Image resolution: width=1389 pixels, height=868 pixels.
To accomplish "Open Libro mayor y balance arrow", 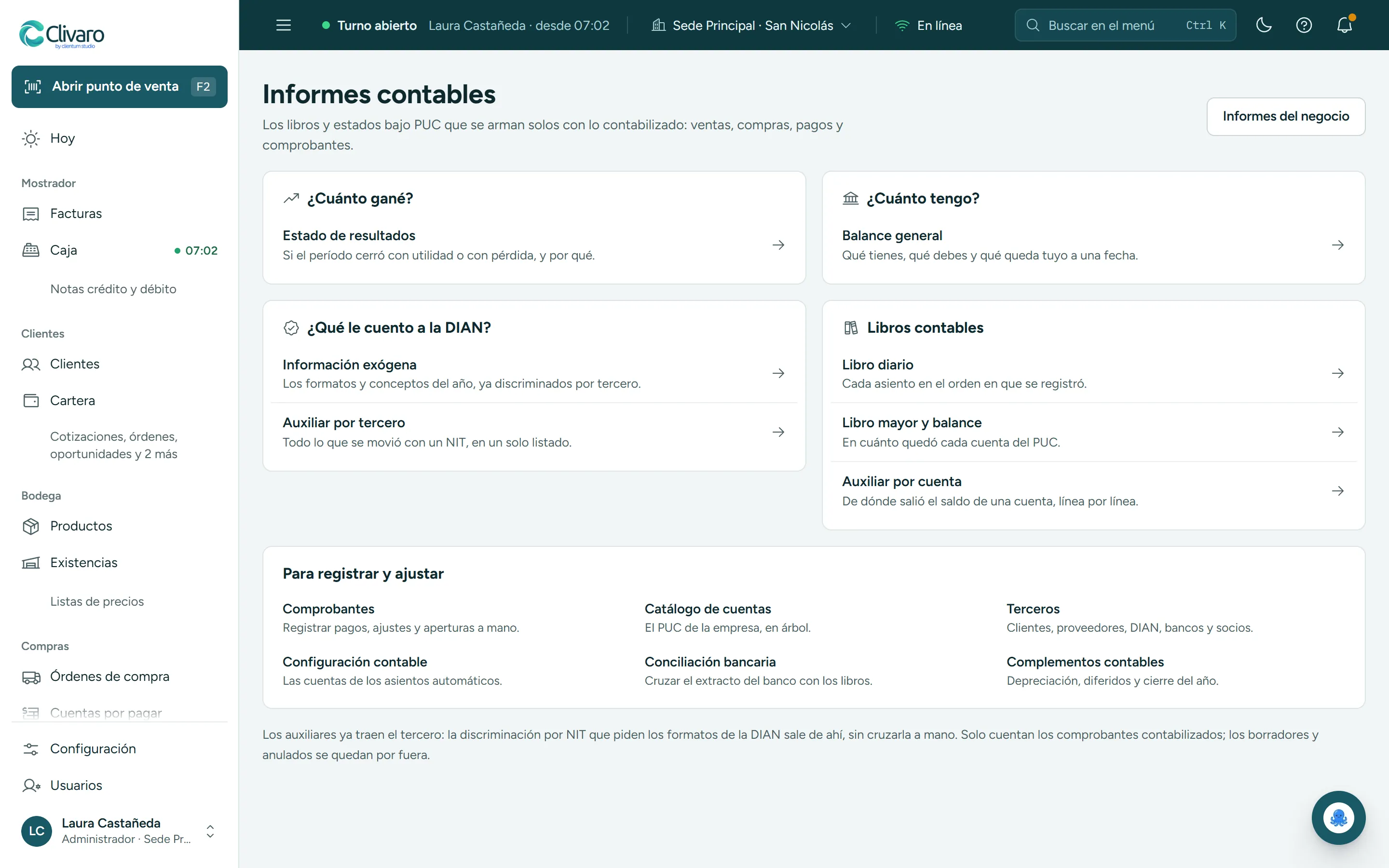I will [x=1338, y=432].
